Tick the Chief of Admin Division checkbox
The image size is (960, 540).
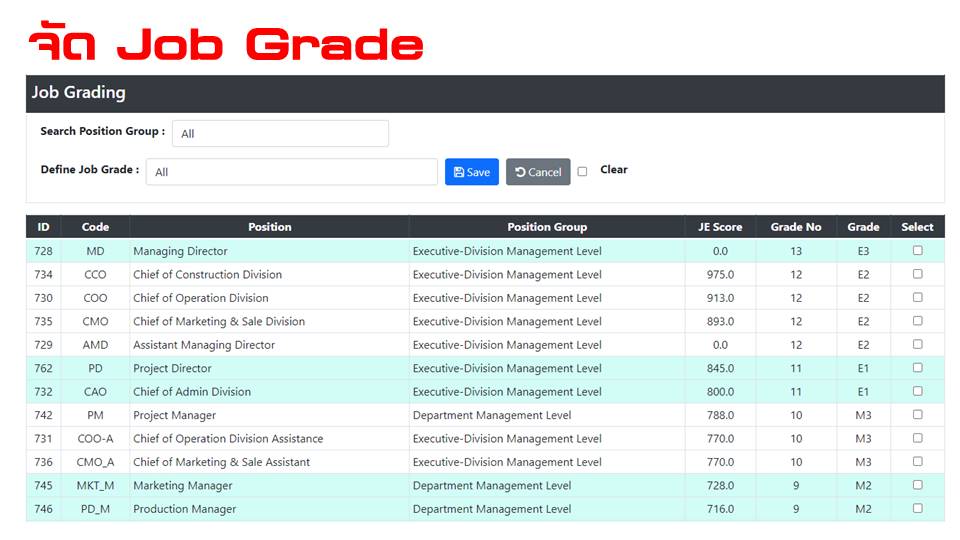[917, 391]
